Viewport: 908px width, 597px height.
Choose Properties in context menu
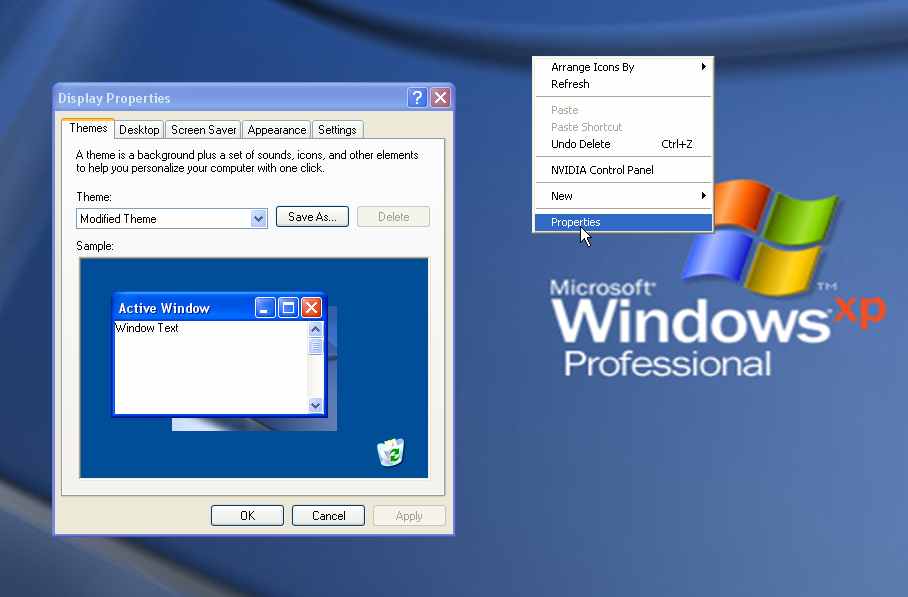tap(623, 222)
